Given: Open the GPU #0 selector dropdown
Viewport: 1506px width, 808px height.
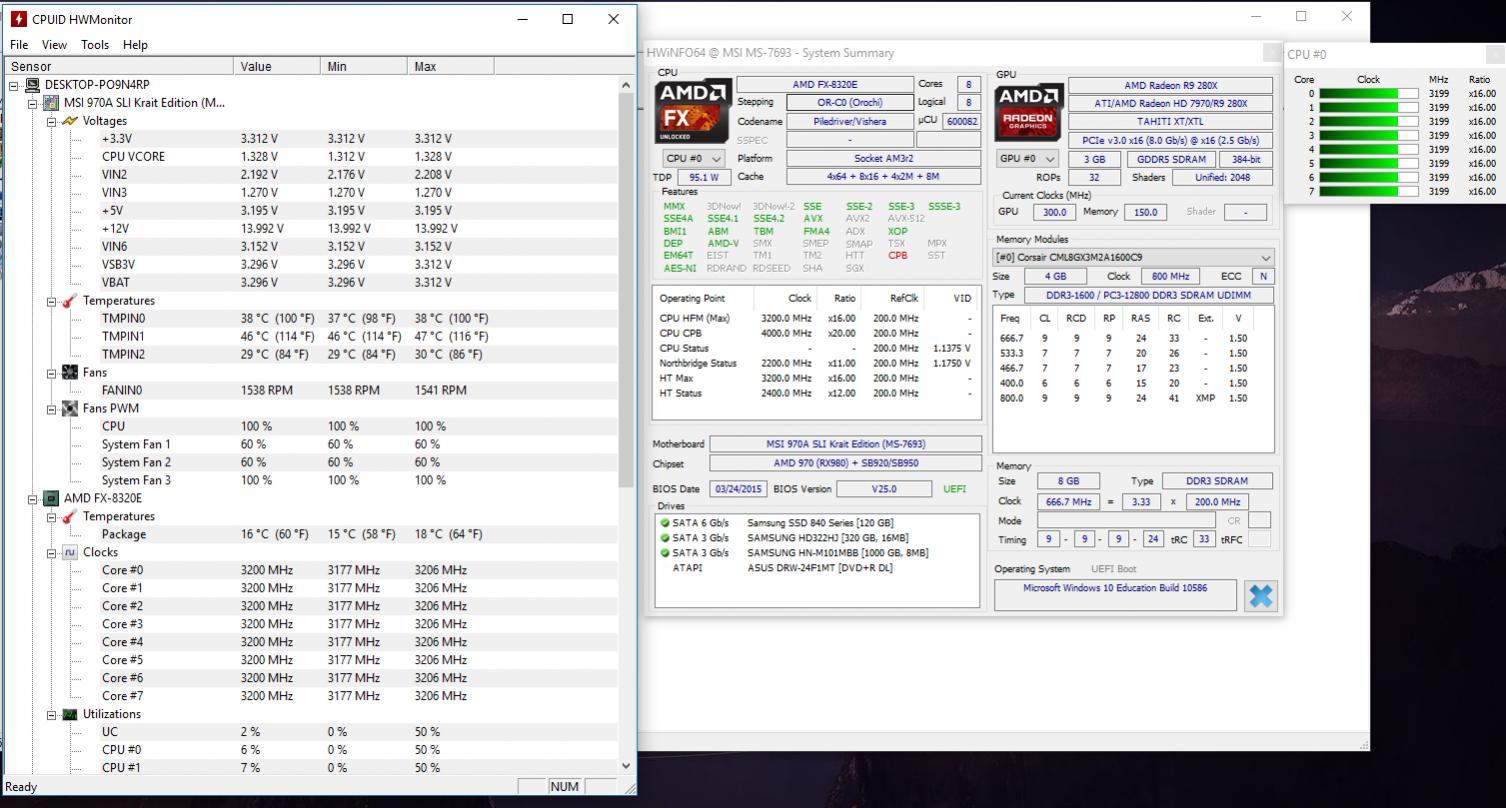Looking at the screenshot, I should 1028,158.
